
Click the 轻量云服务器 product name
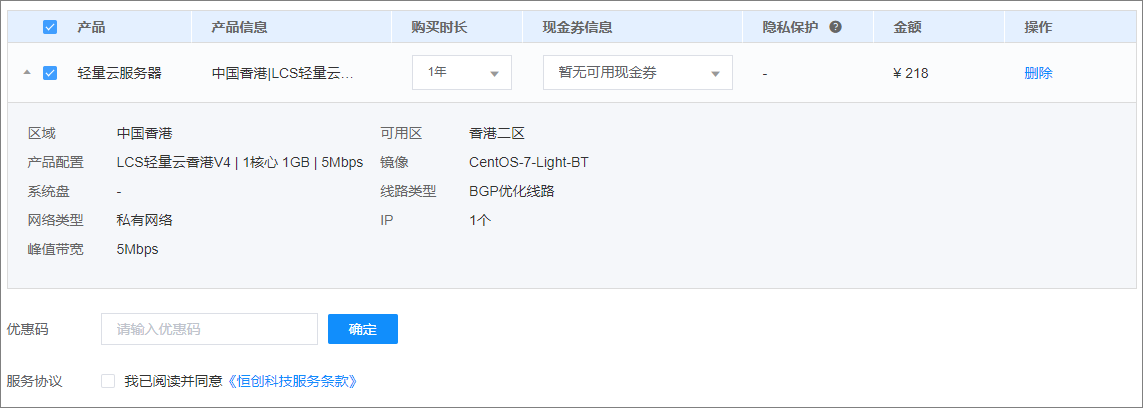120,73
